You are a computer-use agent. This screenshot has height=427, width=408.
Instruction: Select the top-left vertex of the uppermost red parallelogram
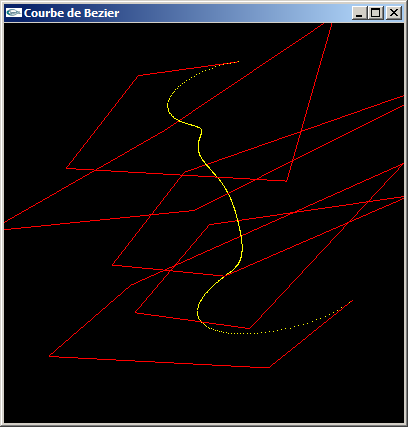(138, 76)
